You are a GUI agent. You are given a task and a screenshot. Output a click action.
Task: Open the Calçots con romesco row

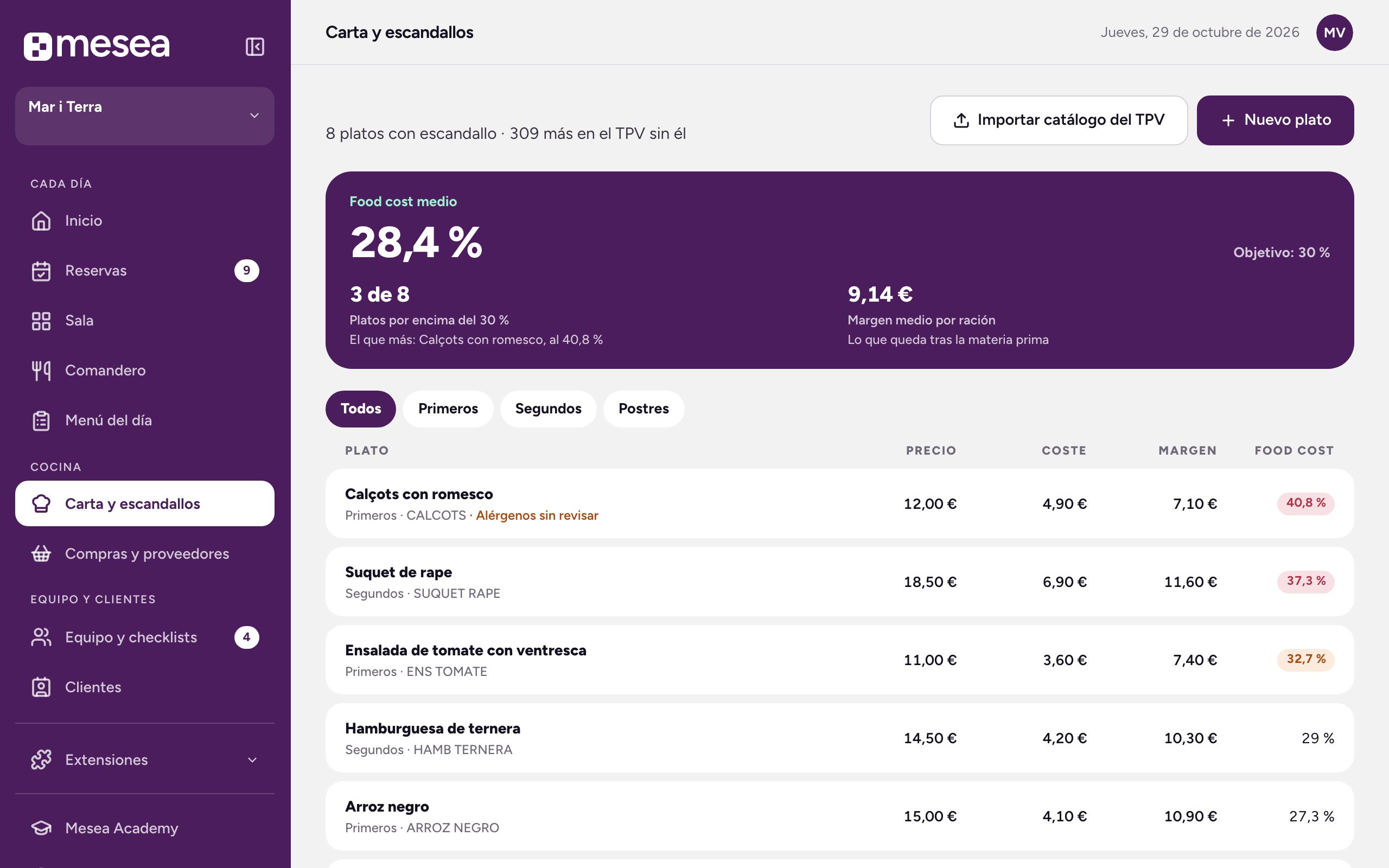tap(839, 503)
